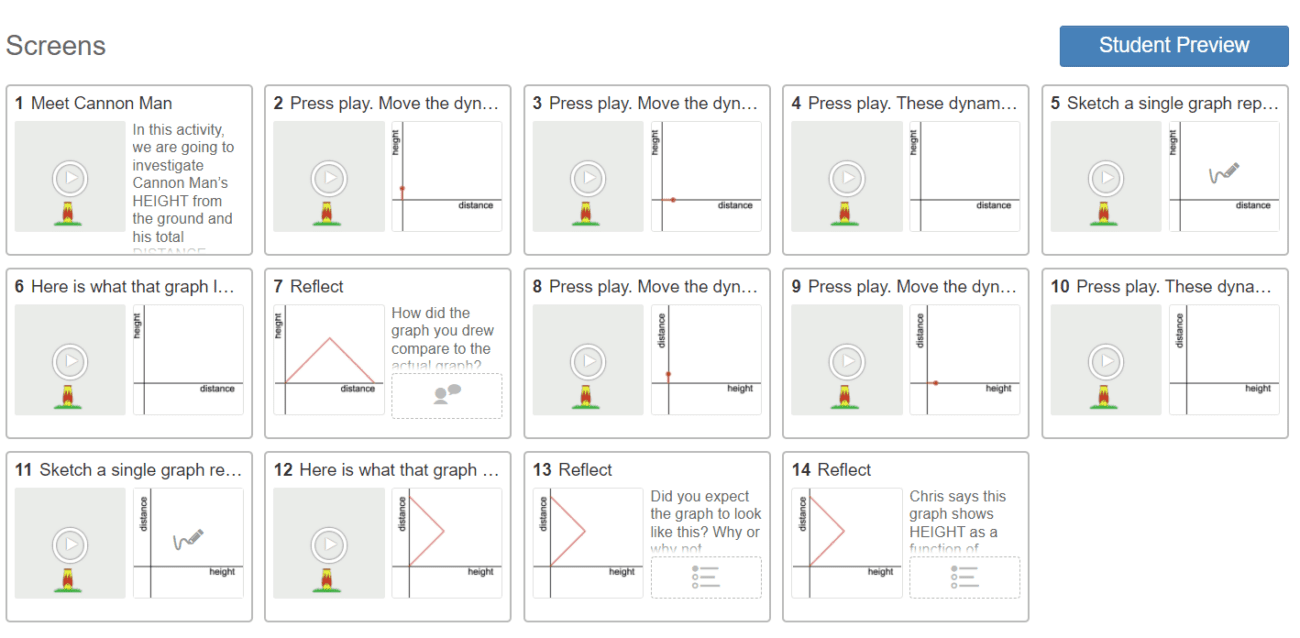Play the video preview on screen 9

pos(846,360)
